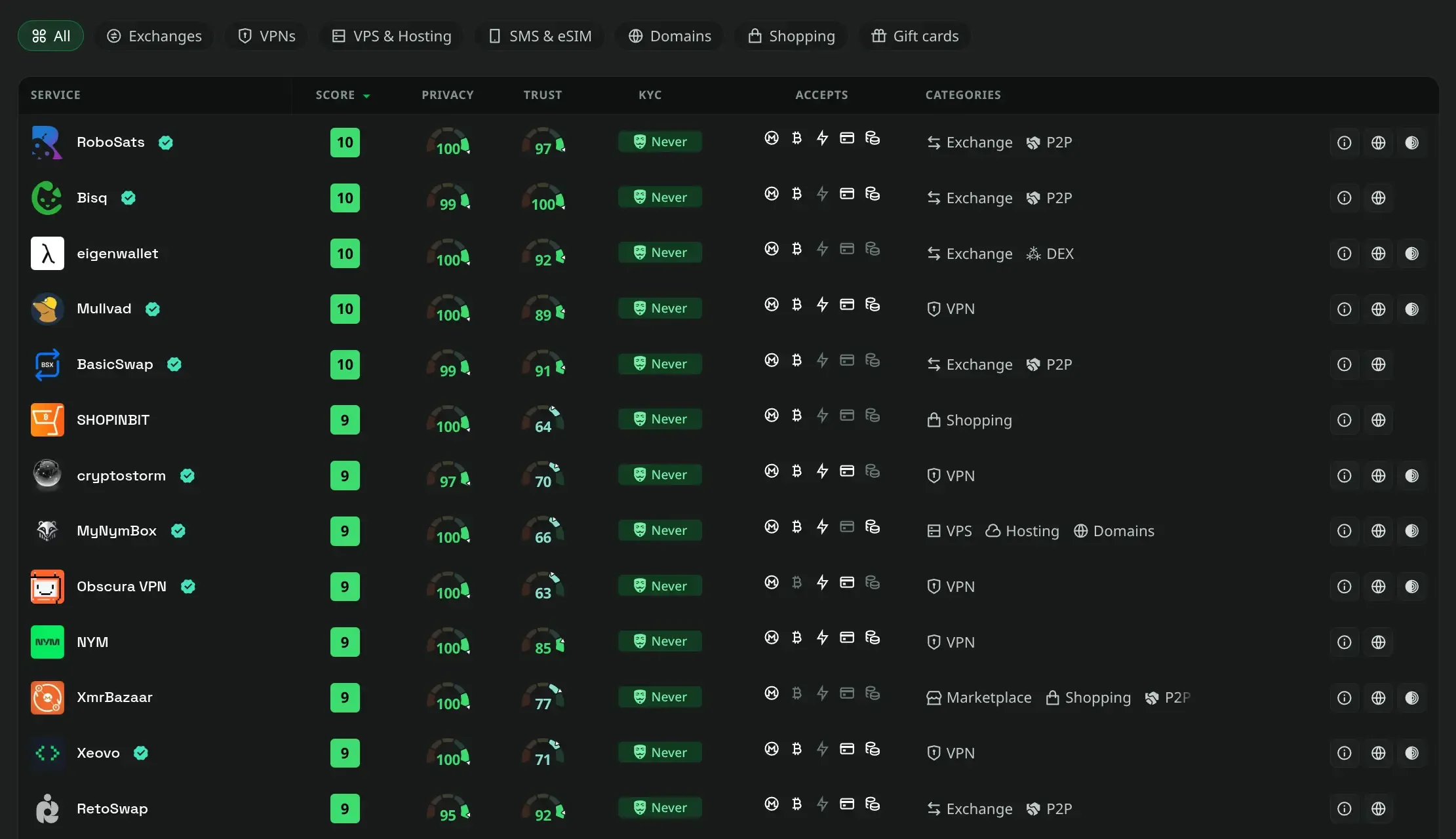The image size is (1456, 839).
Task: Click verified badge next to Xeovo
Action: pyautogui.click(x=141, y=753)
